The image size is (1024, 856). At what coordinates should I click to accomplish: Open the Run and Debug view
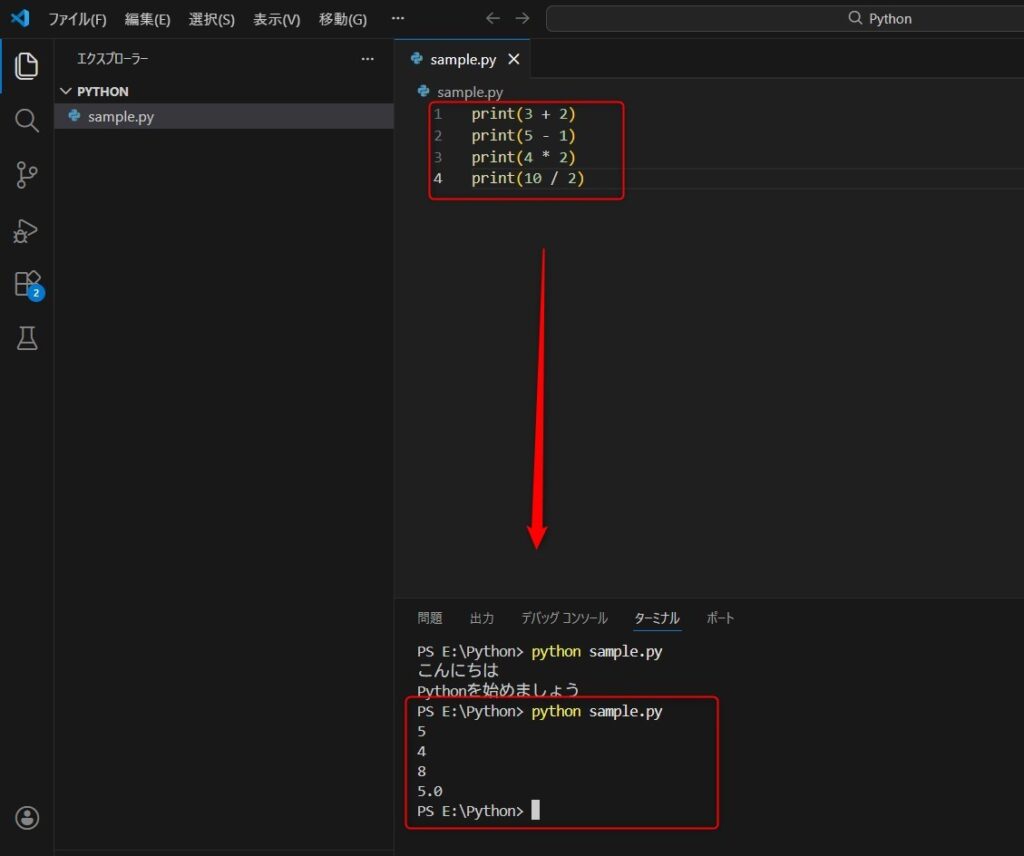(x=26, y=231)
